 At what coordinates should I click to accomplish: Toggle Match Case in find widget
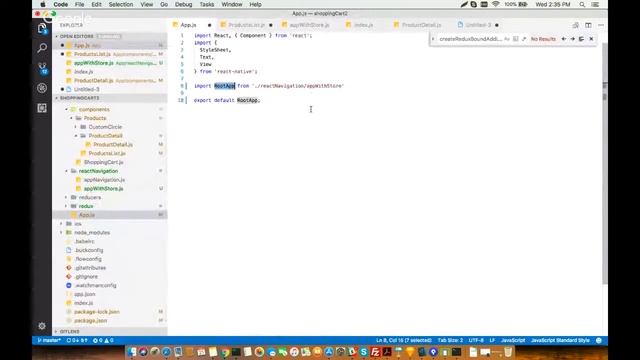pyautogui.click(x=507, y=39)
